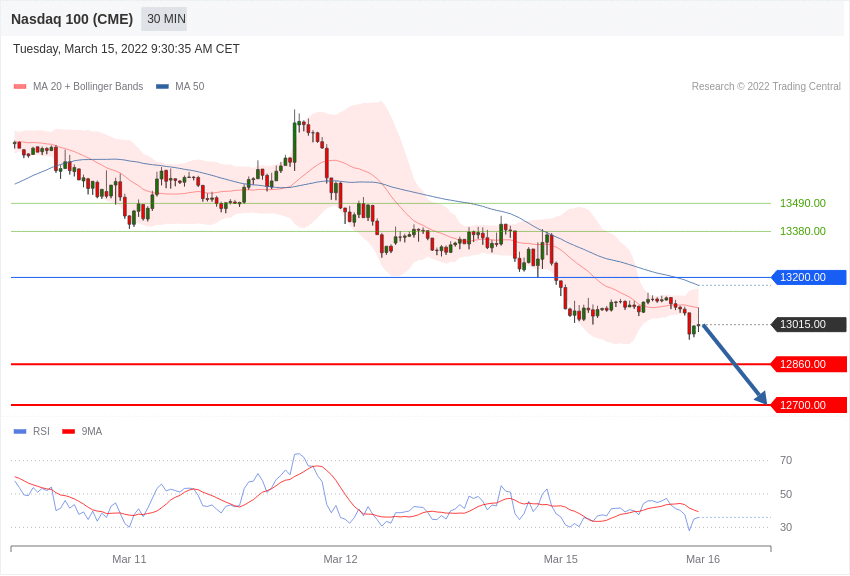Click the Mar 15 date marker

tap(561, 559)
